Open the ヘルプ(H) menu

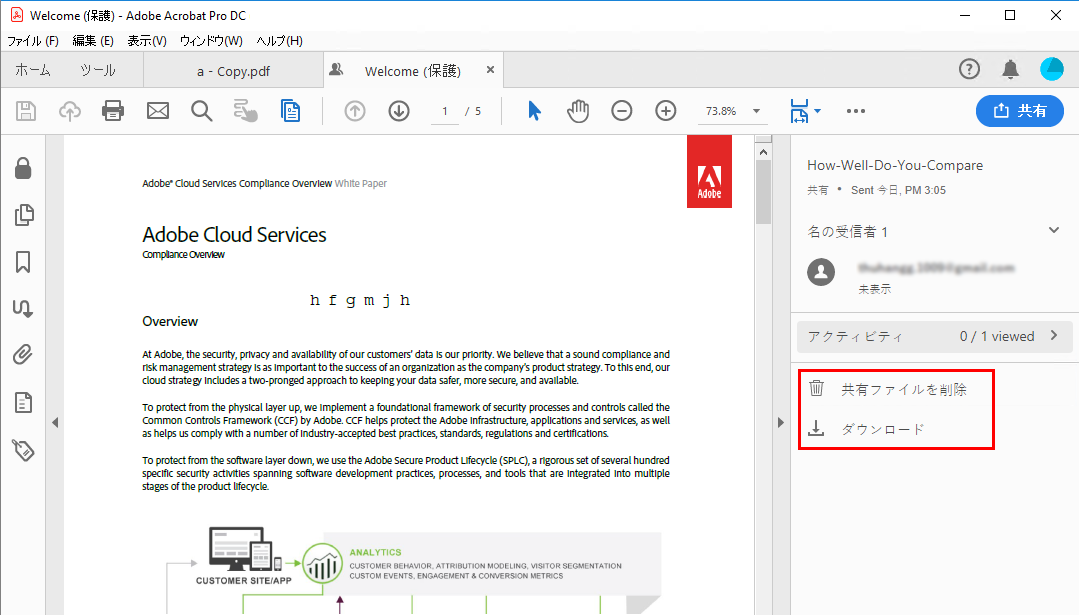[x=279, y=41]
